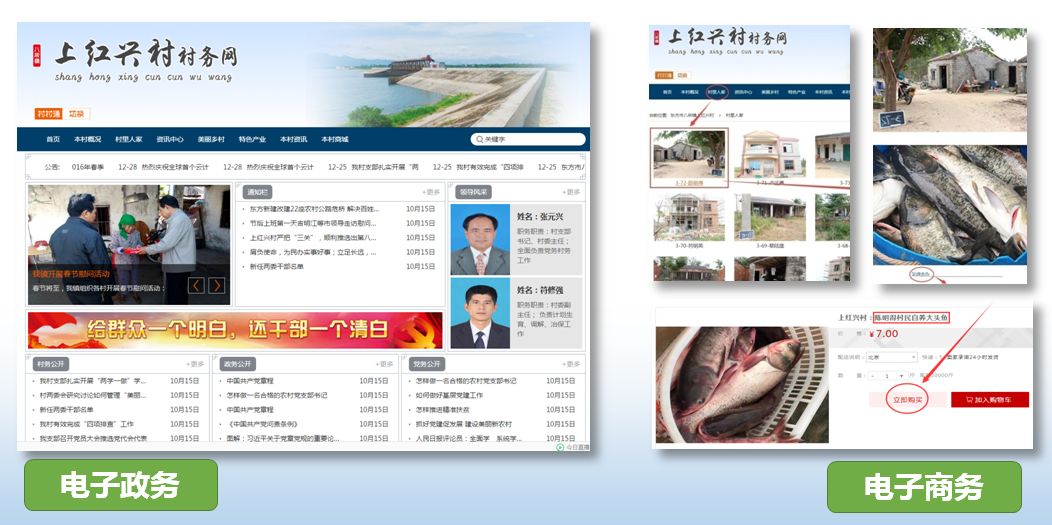Open the 首页 navigation menu item
Viewport: 1052px width, 525px height.
click(x=53, y=140)
